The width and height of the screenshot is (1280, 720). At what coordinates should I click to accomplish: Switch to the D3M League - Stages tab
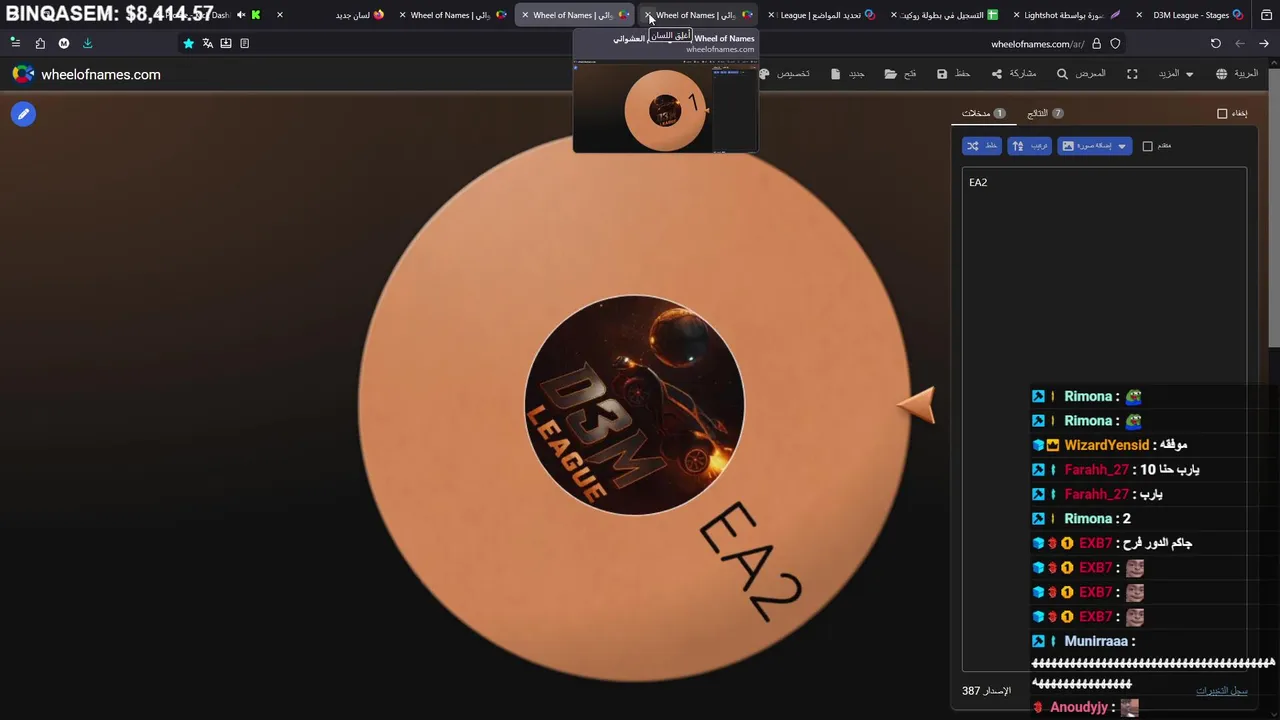click(1190, 15)
